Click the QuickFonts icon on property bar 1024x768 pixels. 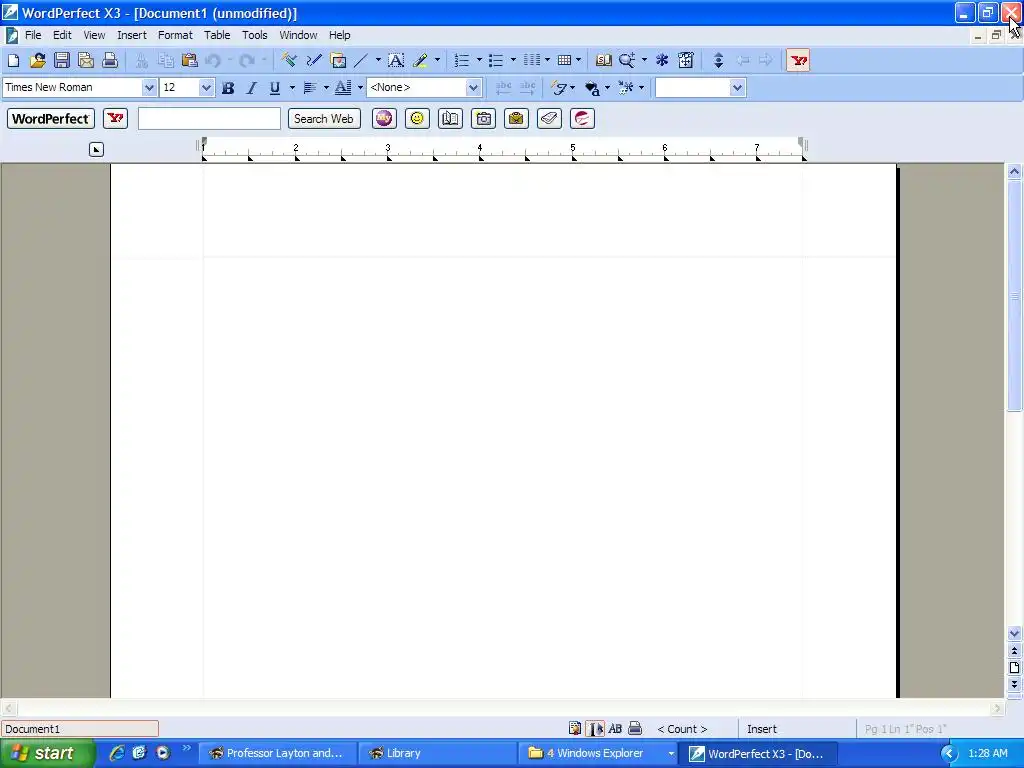(x=559, y=88)
